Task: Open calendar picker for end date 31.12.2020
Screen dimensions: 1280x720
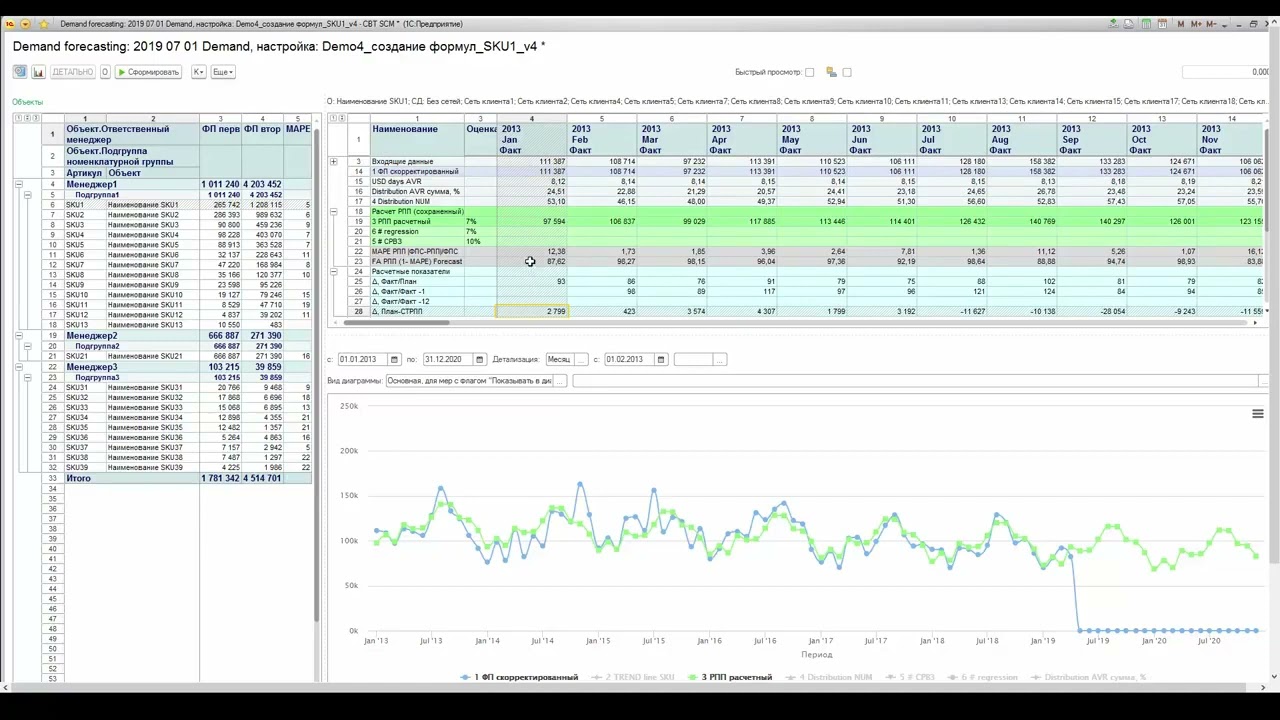Action: (x=480, y=359)
